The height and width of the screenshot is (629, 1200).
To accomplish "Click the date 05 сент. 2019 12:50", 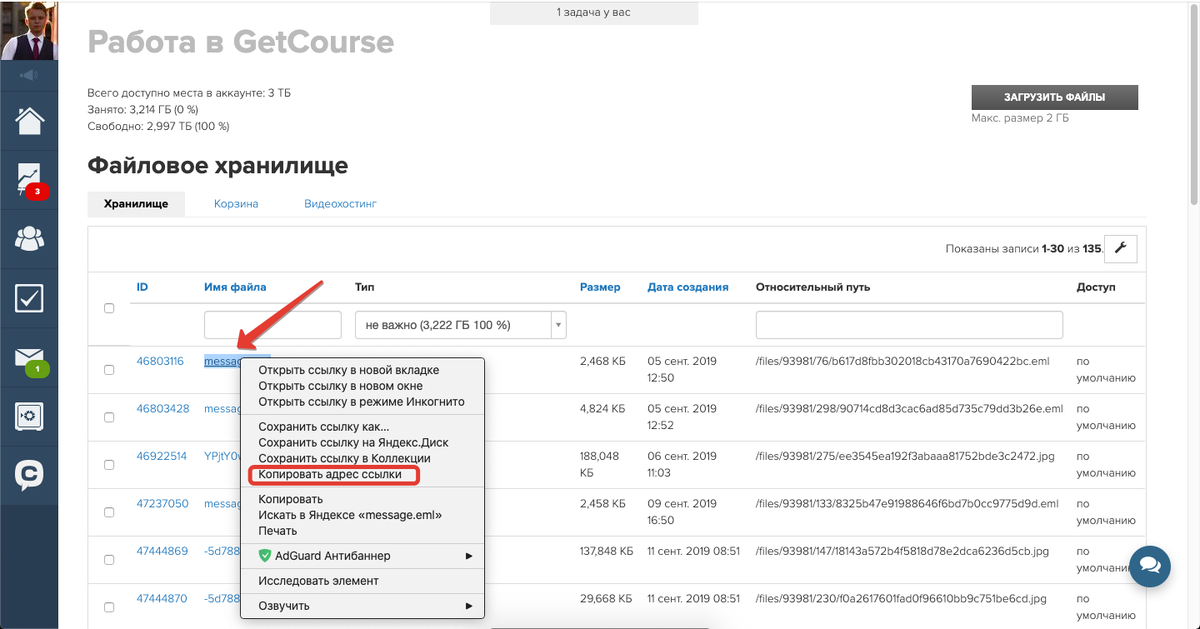I will pyautogui.click(x=682, y=370).
